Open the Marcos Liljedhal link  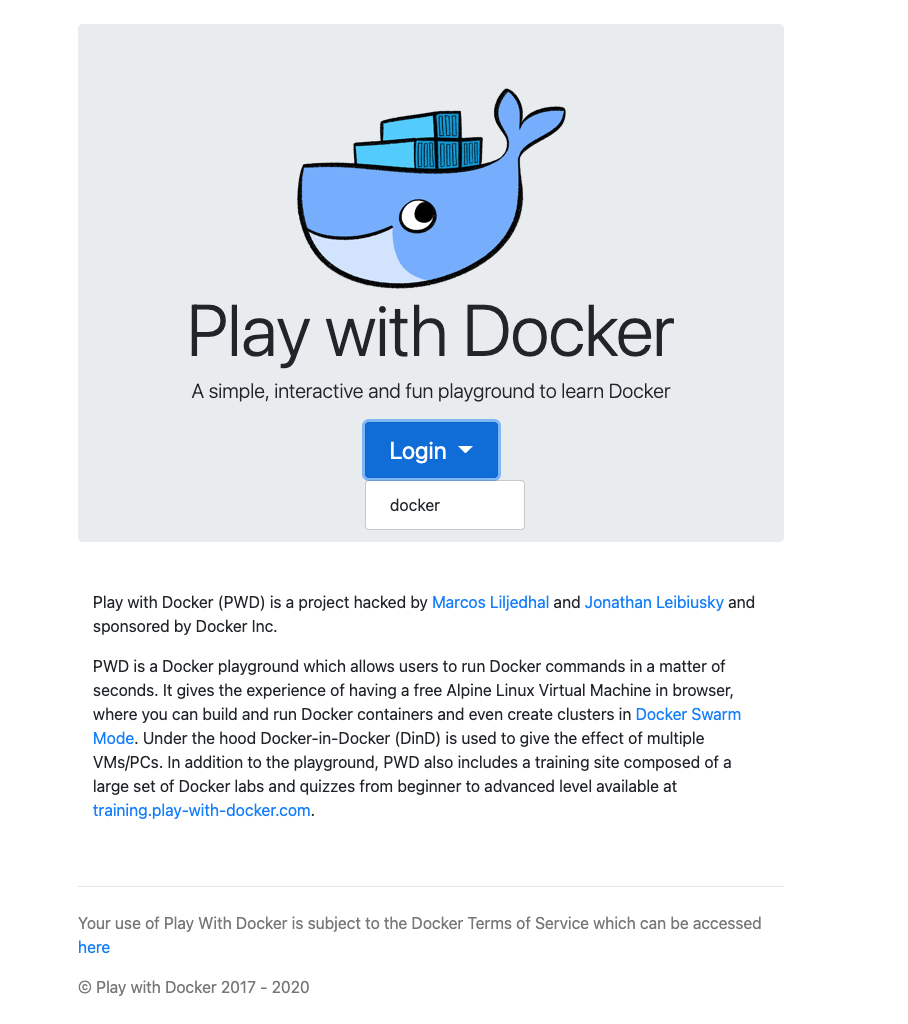[x=490, y=602]
